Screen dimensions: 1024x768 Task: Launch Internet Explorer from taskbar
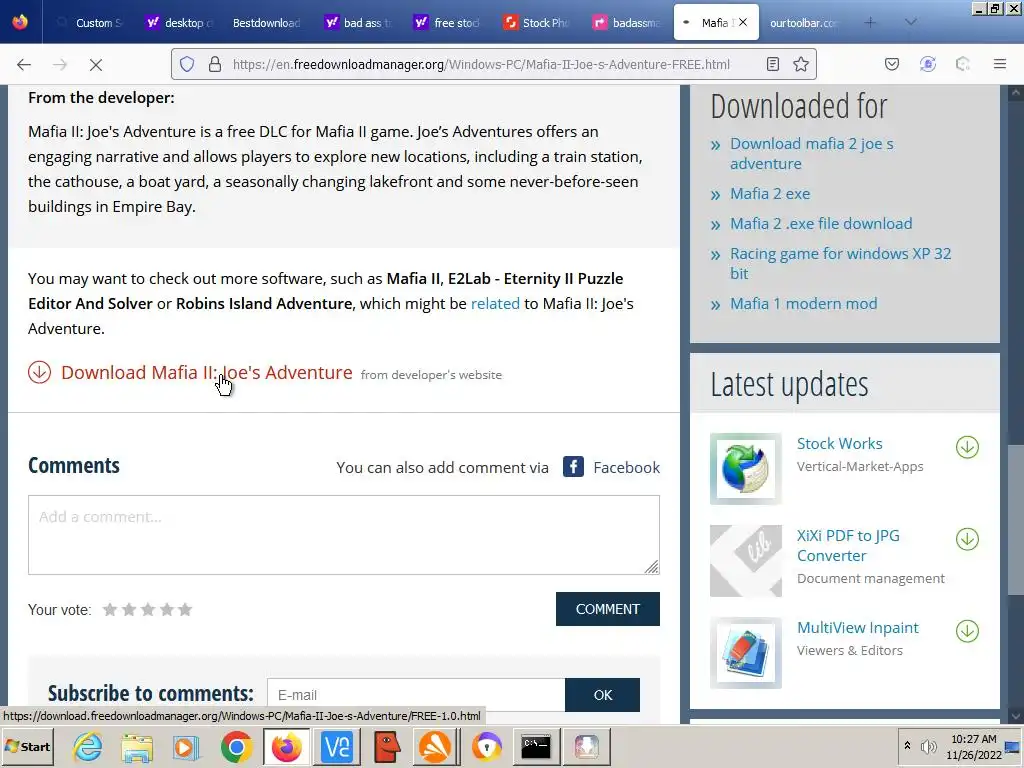click(88, 746)
